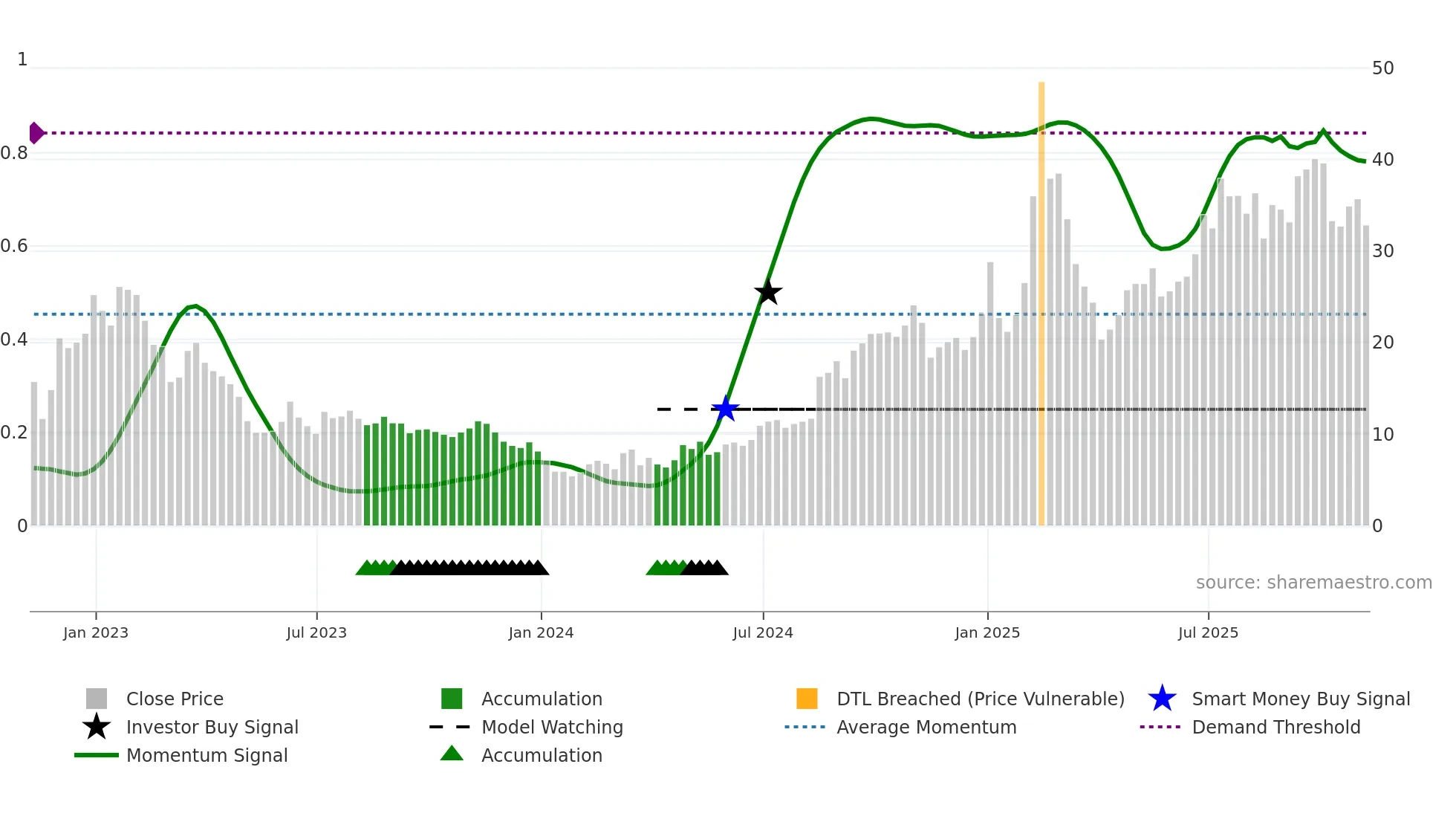Click the Jan 2024 x-axis label

[541, 632]
